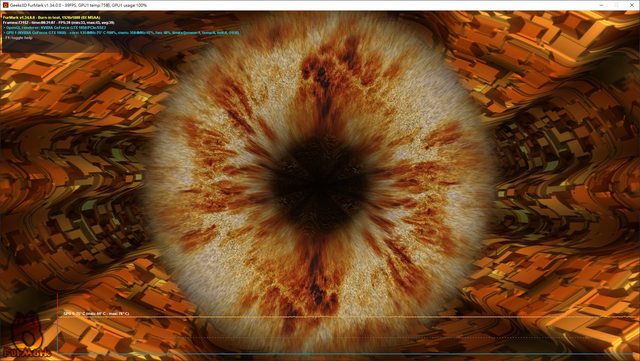The height and width of the screenshot is (361, 640).
Task: Click the 'Burn-in test' overlay header line
Action: point(51,18)
